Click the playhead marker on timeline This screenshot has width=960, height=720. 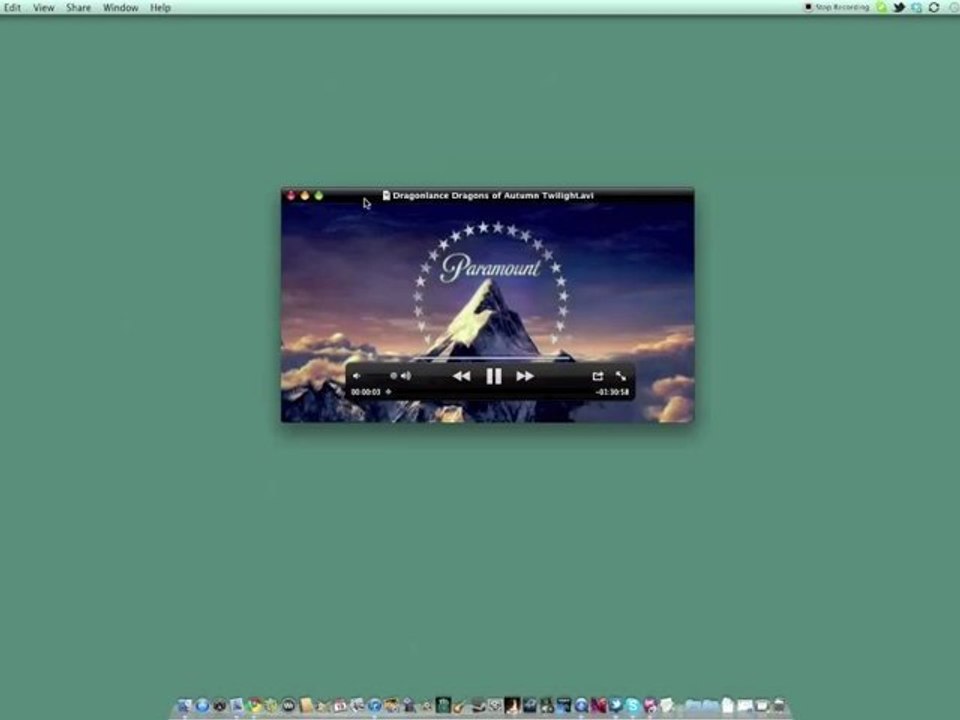(x=388, y=392)
